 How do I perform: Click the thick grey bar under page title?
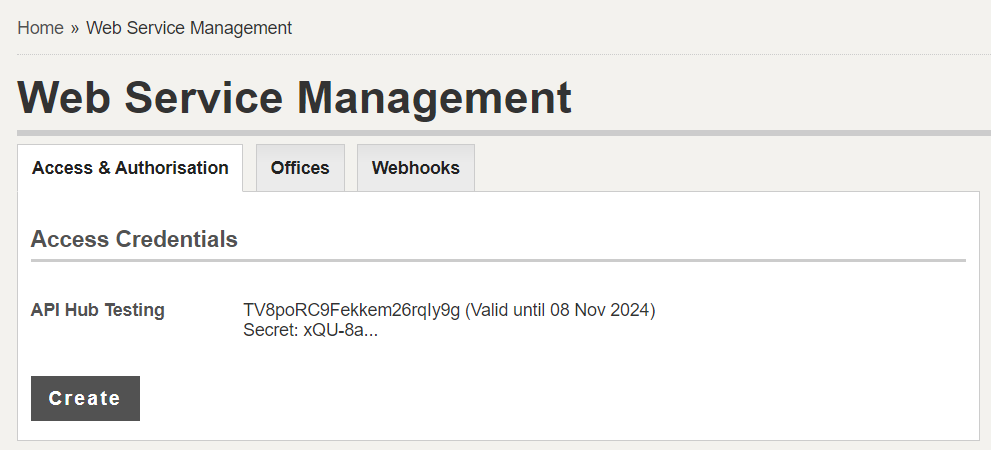tap(504, 133)
